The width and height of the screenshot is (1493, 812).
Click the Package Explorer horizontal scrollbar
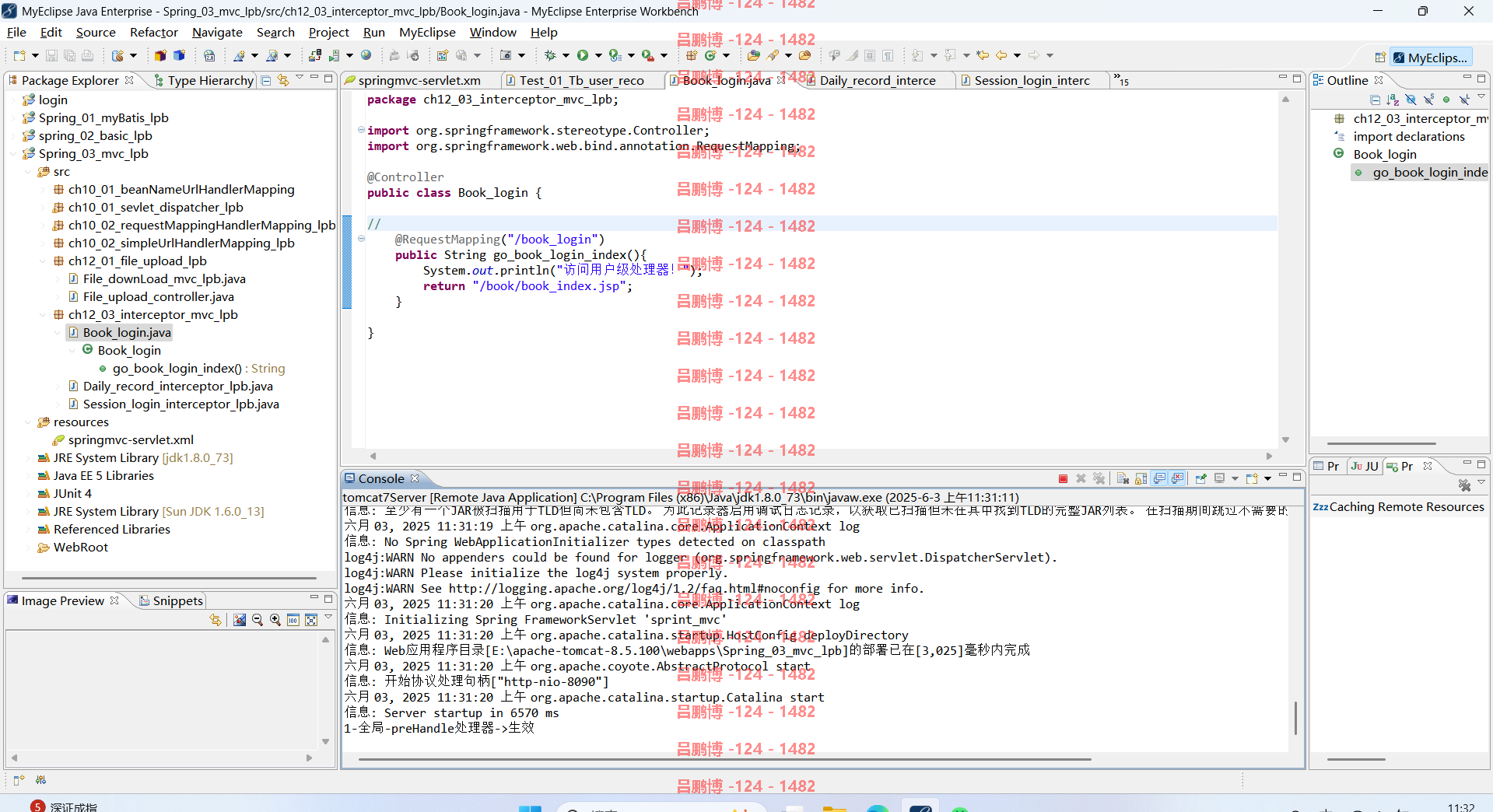point(169,578)
